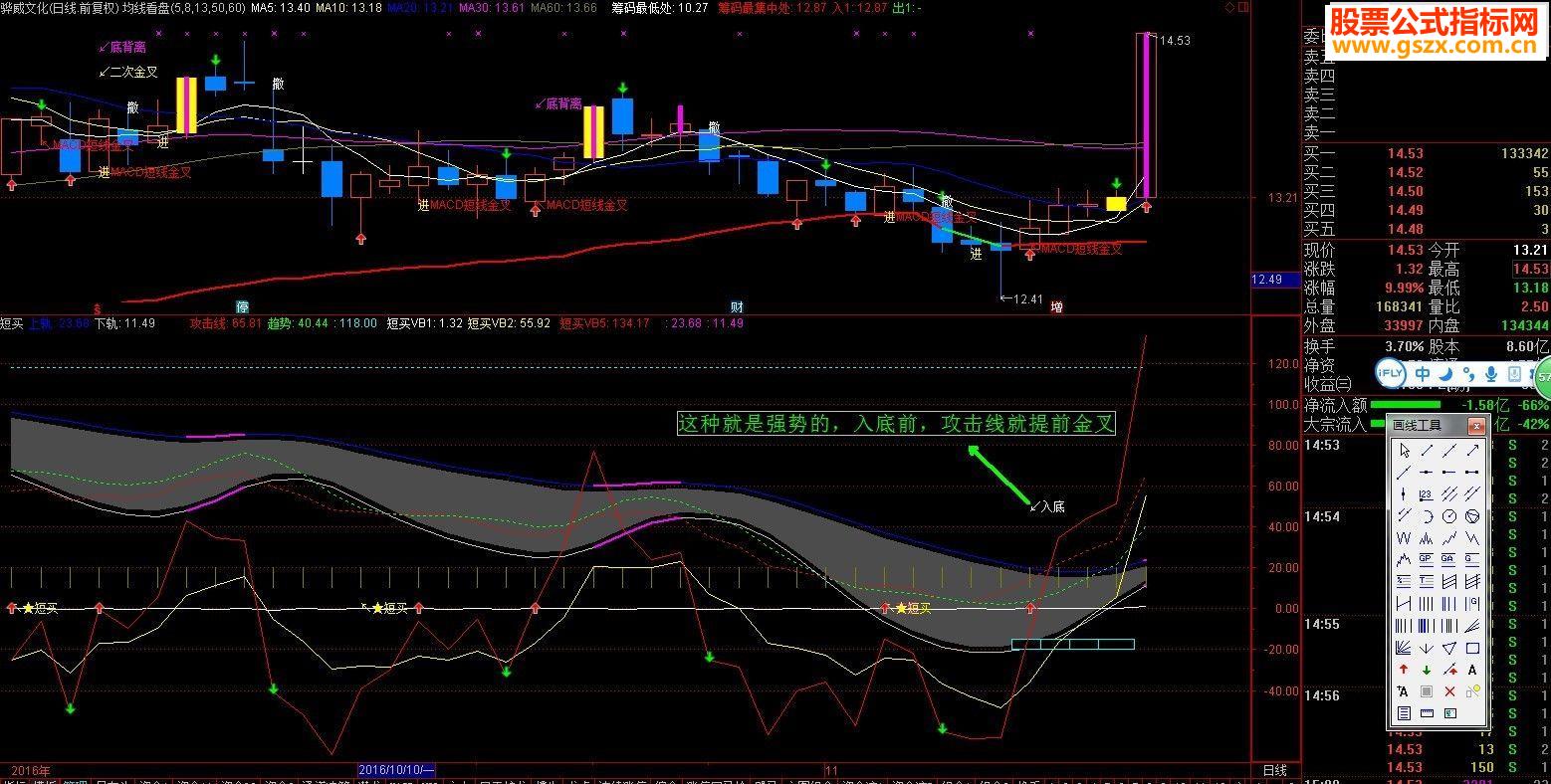The width and height of the screenshot is (1551, 784).
Task: Click the diamond icon at chart top-right
Action: [1229, 7]
